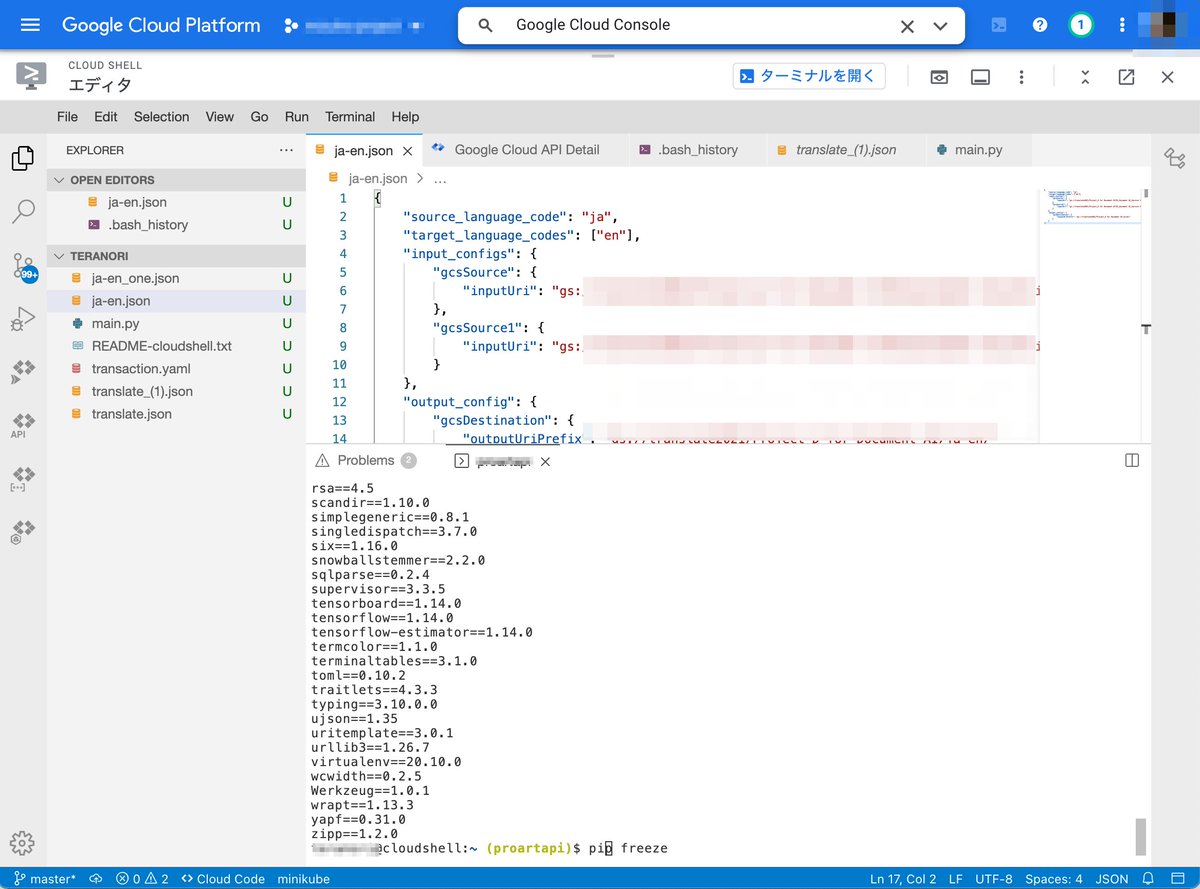Open the Selection menu
Screen dimensions: 1200x889
coord(161,117)
